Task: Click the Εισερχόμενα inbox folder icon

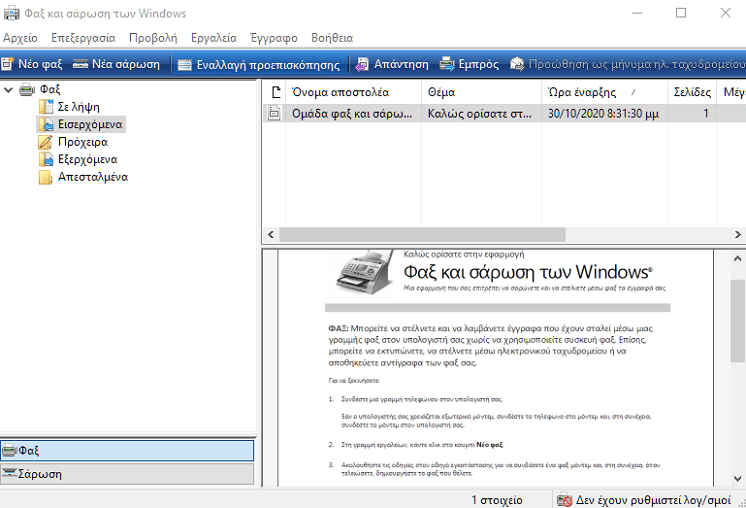Action: [x=46, y=125]
